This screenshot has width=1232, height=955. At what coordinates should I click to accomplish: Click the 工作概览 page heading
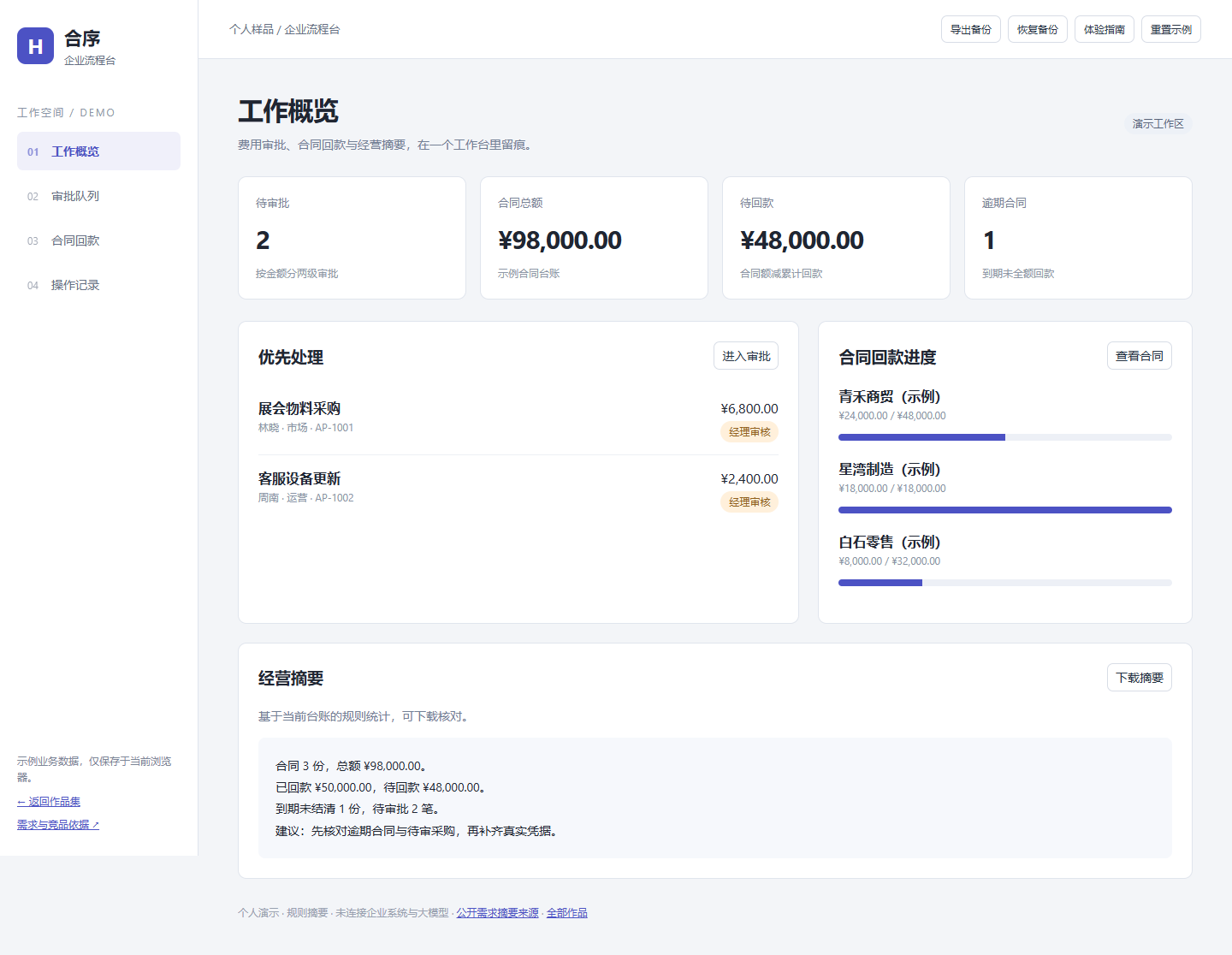(x=288, y=111)
